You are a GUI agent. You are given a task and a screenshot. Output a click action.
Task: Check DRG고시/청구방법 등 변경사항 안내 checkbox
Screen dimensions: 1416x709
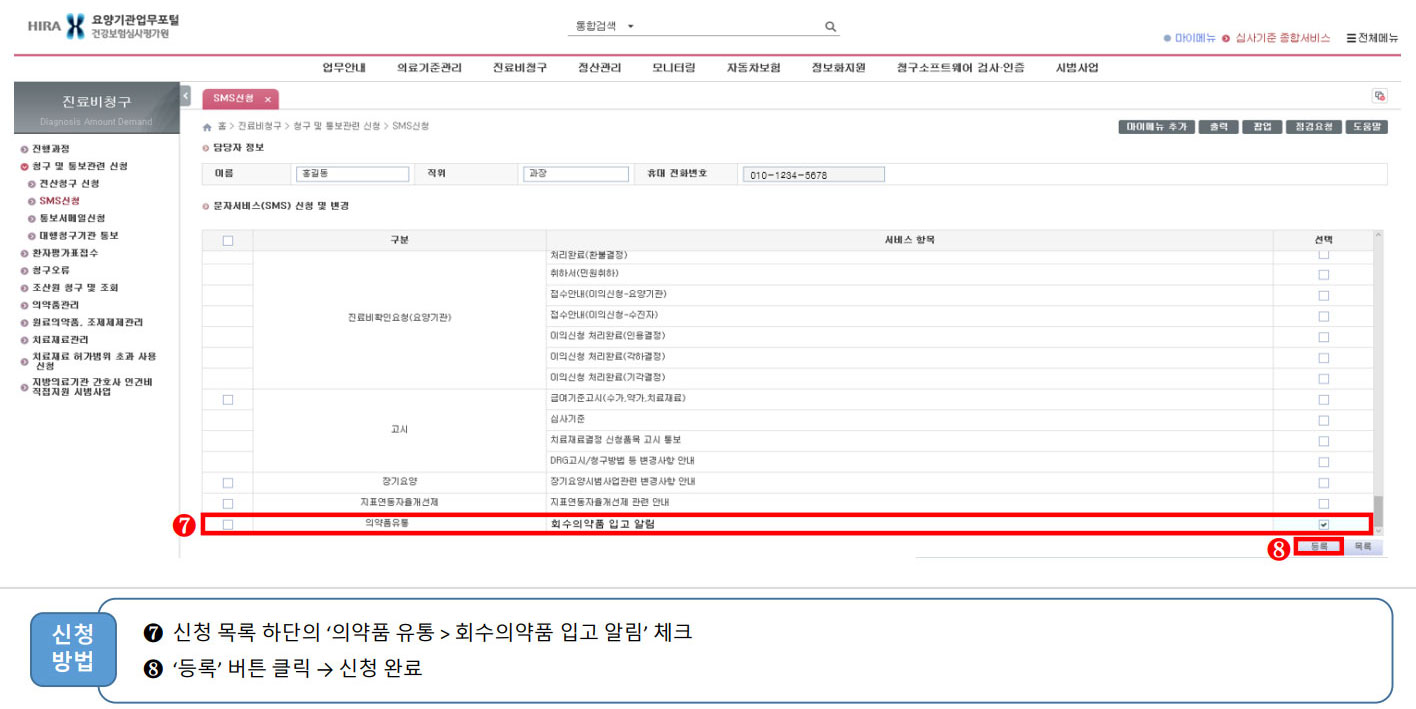click(x=1324, y=462)
